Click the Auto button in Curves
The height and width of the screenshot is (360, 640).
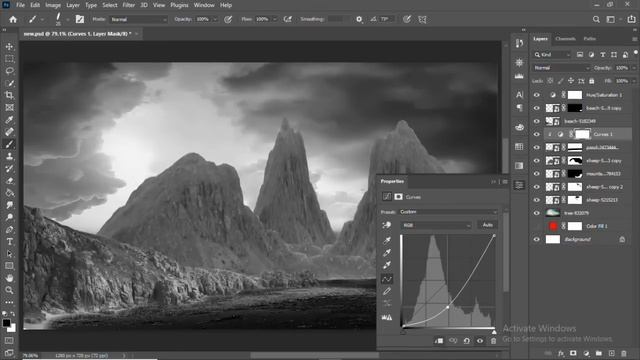click(488, 225)
